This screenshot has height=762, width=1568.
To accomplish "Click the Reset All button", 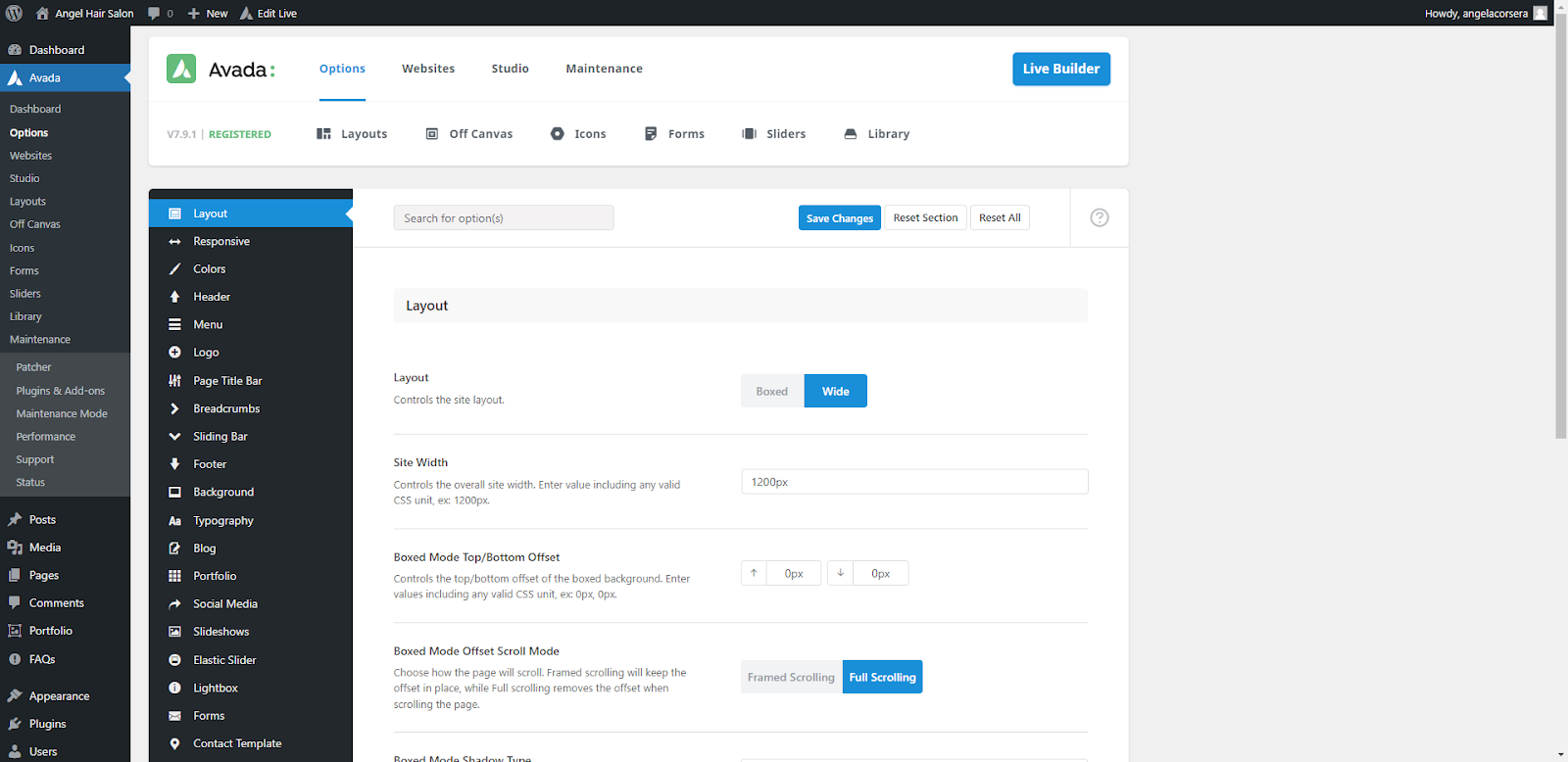I will coord(1000,218).
